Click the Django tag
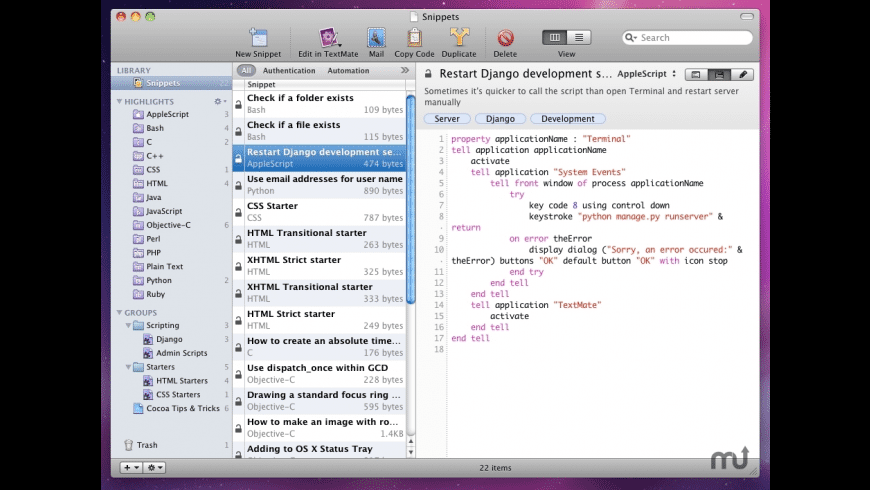870x490 pixels. click(500, 119)
